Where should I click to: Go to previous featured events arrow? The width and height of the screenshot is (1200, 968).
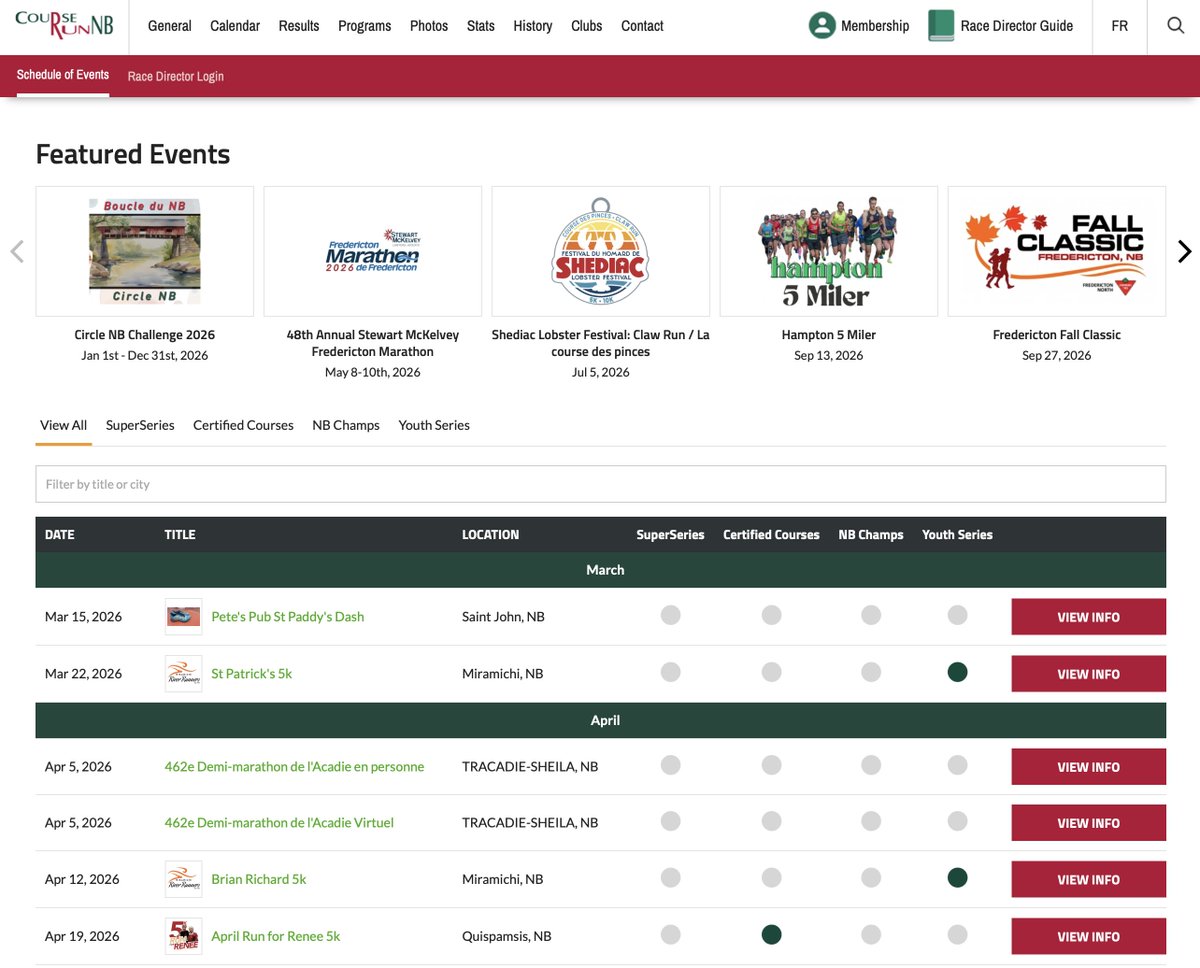[x=16, y=252]
